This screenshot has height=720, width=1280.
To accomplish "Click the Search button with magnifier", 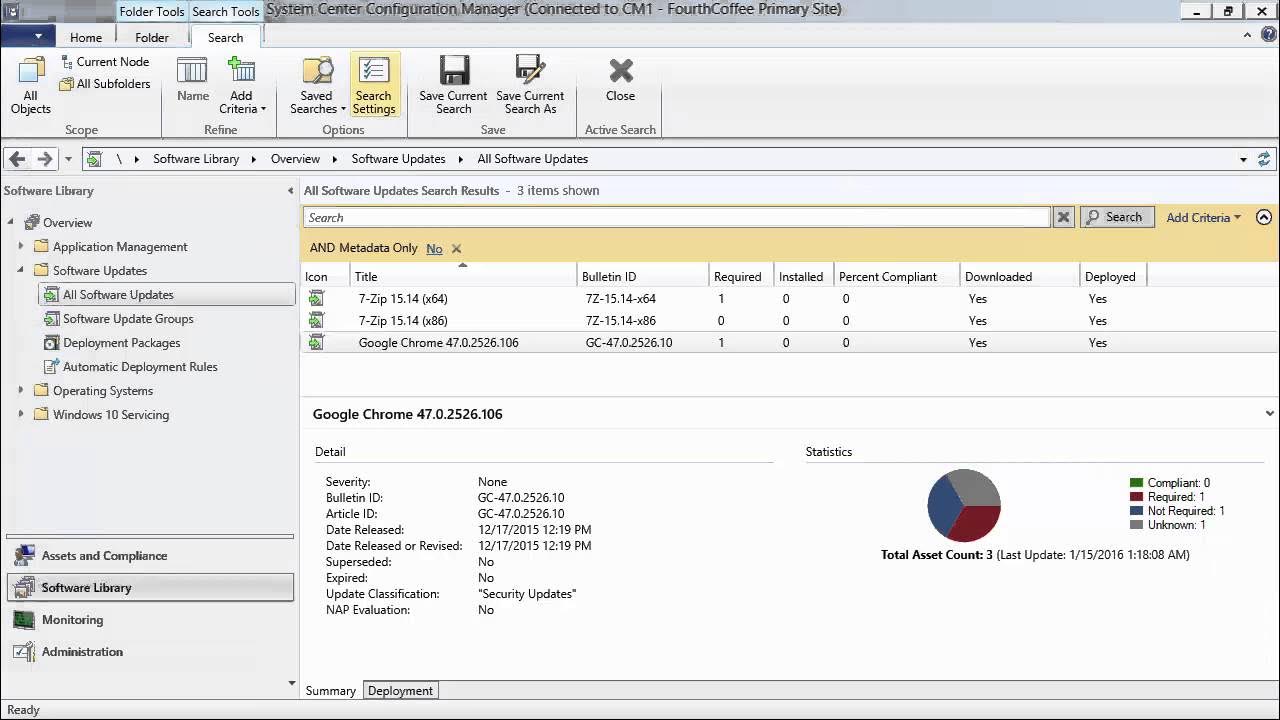I will [1117, 217].
